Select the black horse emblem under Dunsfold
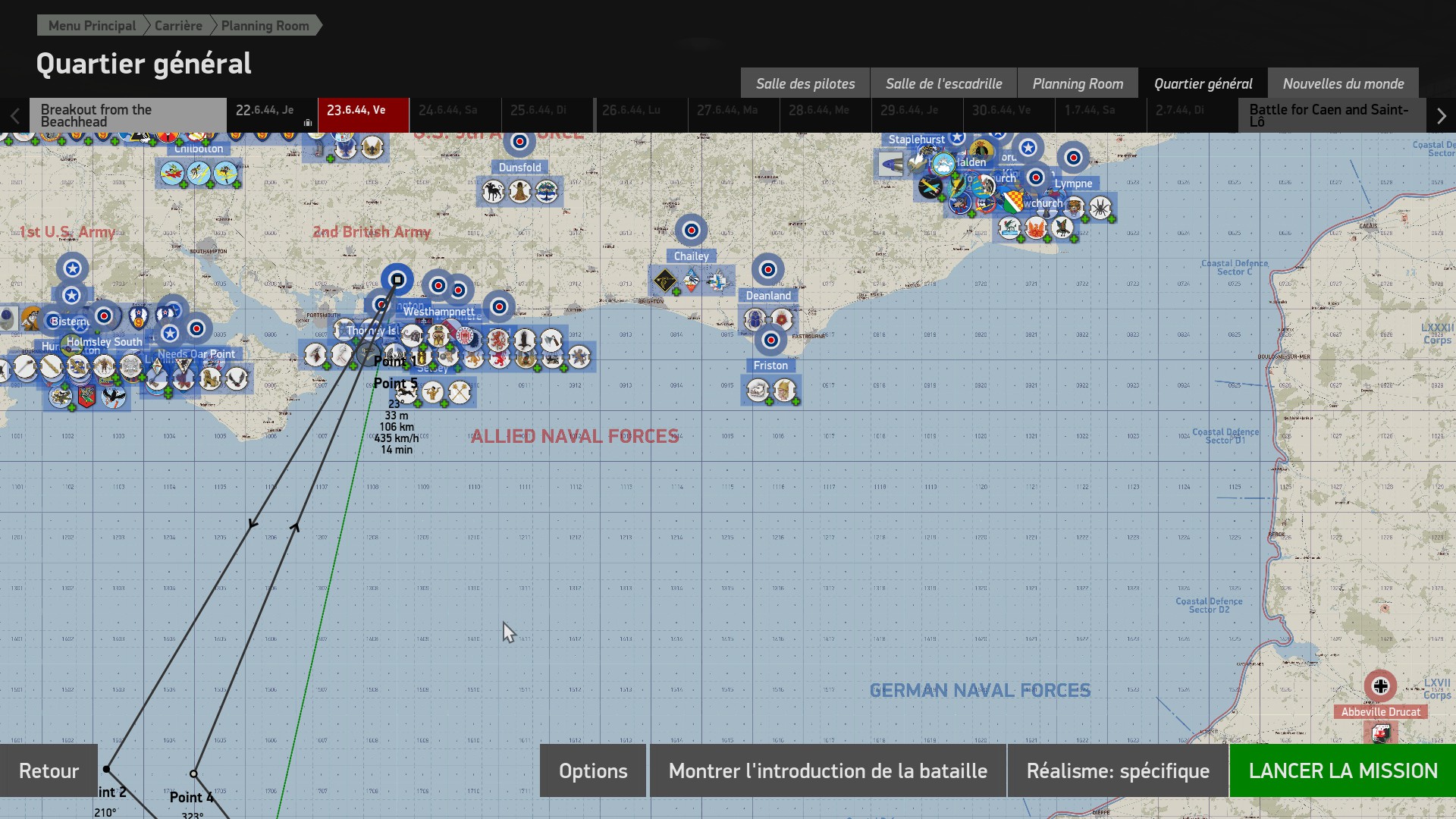 (x=493, y=192)
